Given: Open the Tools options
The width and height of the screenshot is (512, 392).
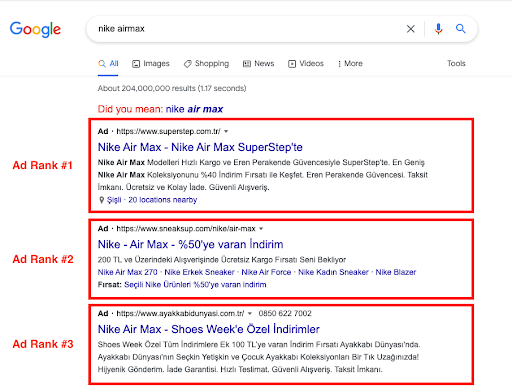Looking at the screenshot, I should [456, 63].
